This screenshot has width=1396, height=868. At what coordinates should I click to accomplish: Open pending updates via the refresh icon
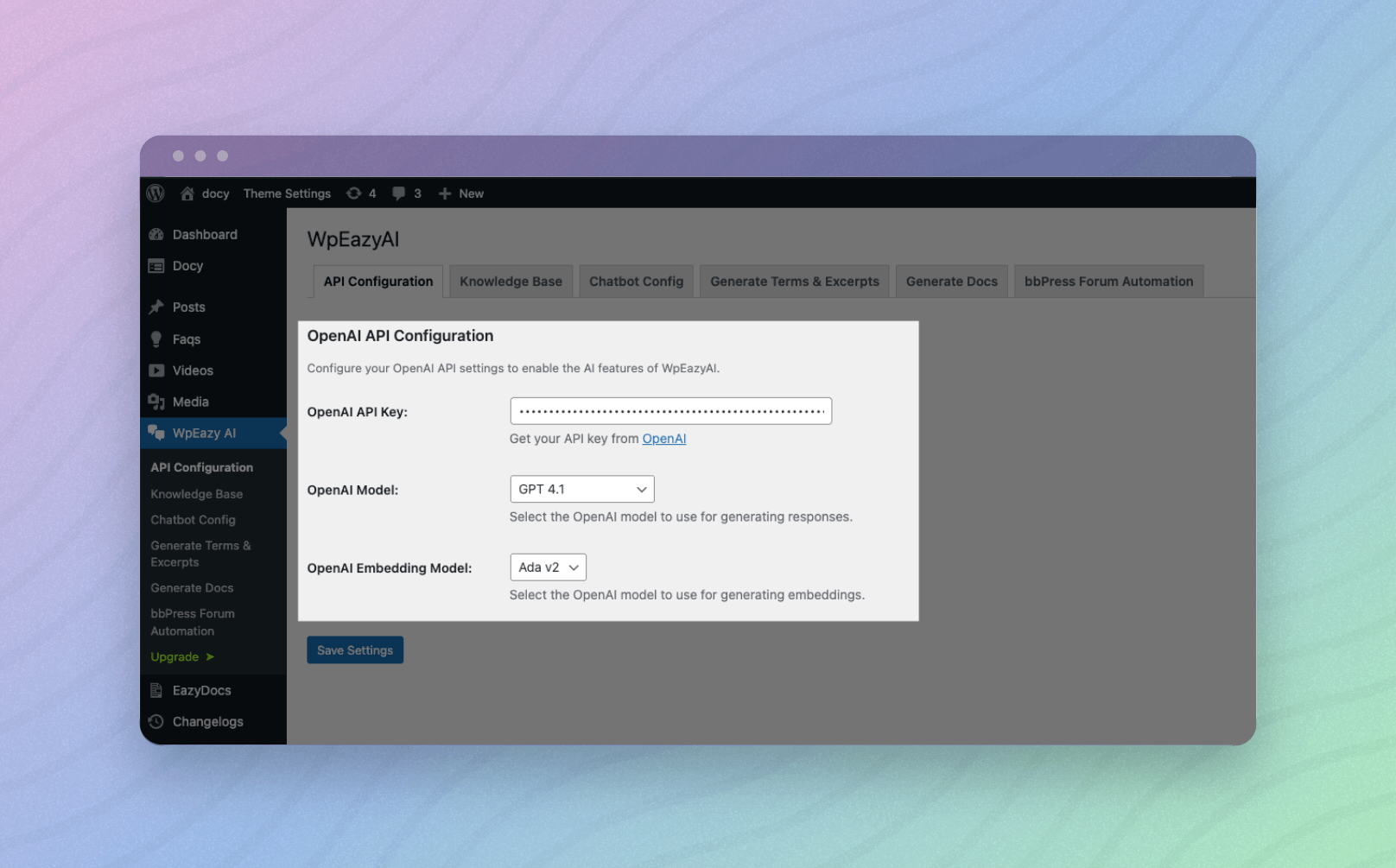pyautogui.click(x=353, y=193)
